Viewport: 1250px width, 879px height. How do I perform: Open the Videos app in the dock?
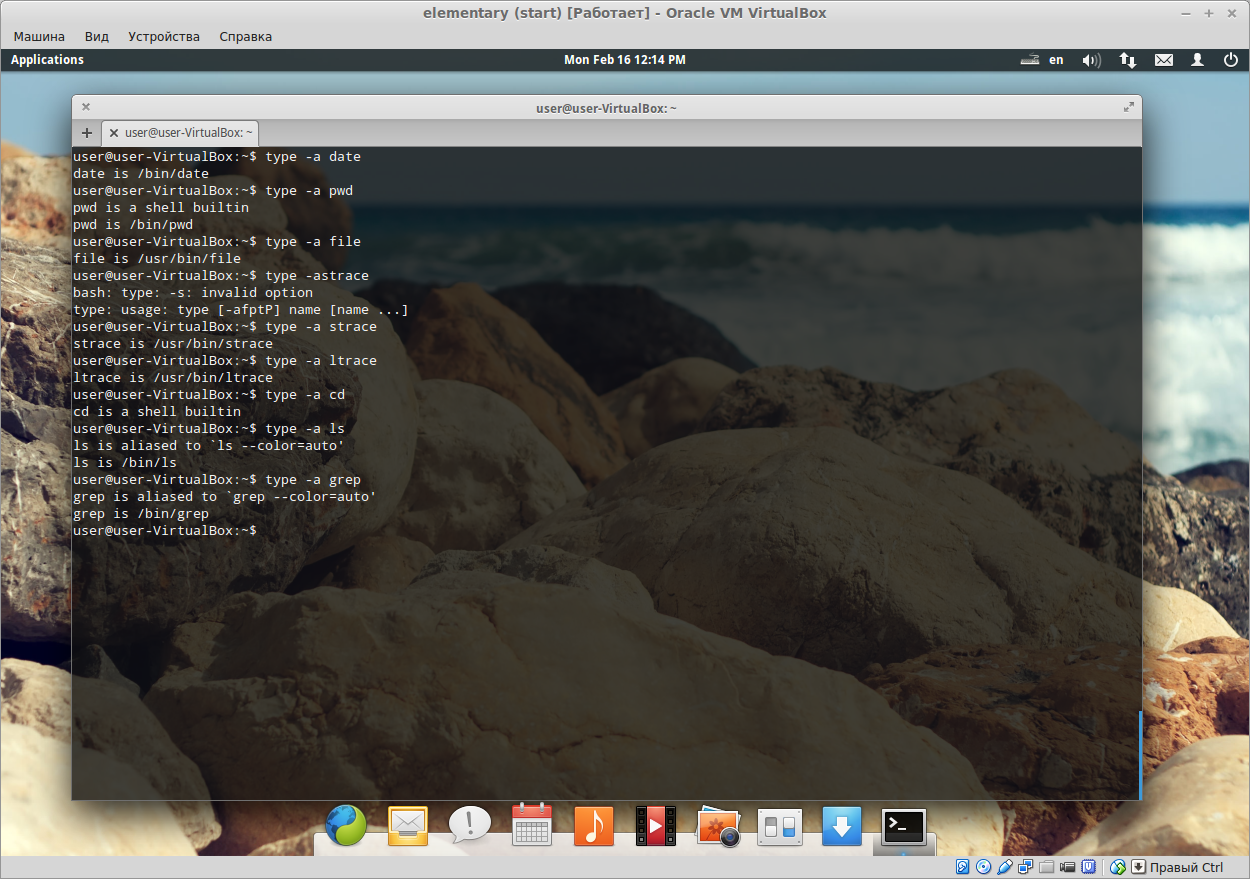[x=656, y=826]
